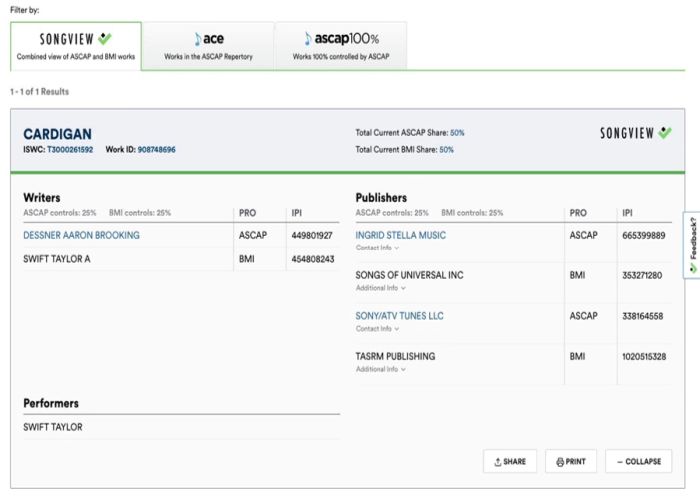
Task: Expand Additional Info under Songs of Universal
Action: click(379, 288)
